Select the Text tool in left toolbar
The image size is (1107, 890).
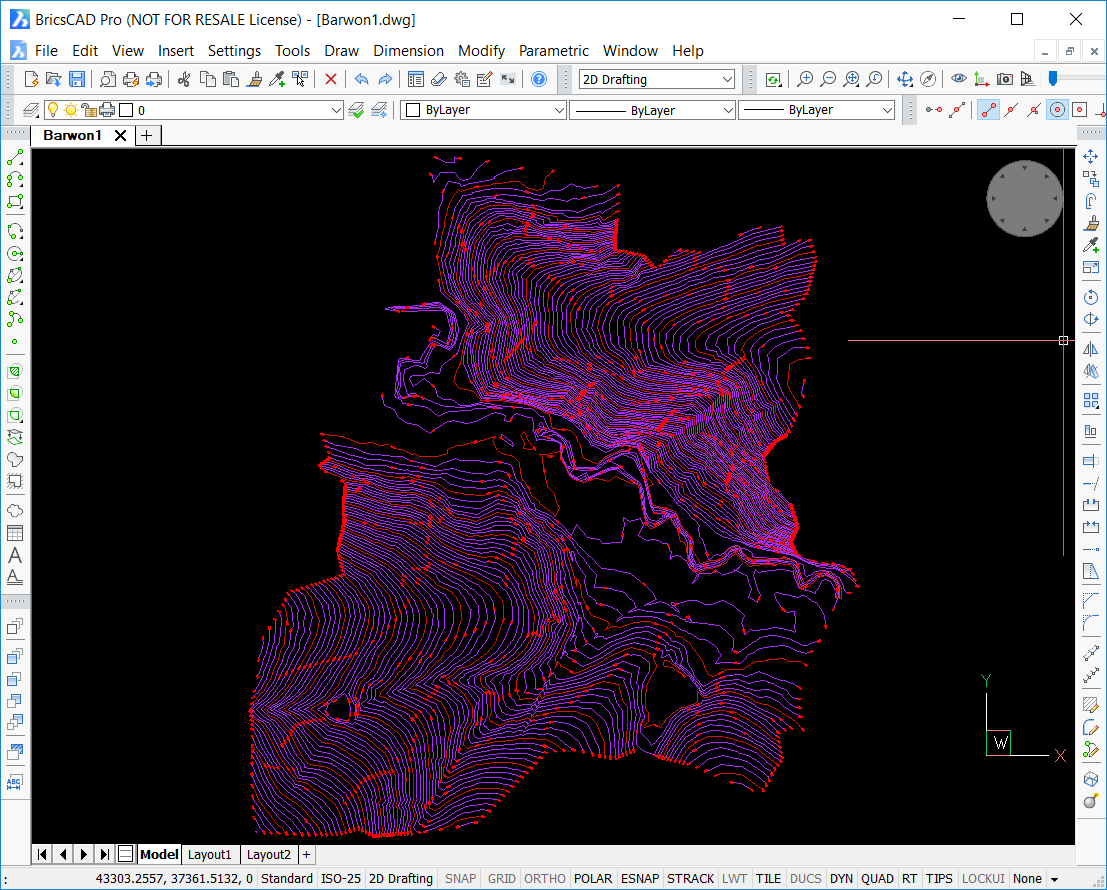(x=15, y=555)
